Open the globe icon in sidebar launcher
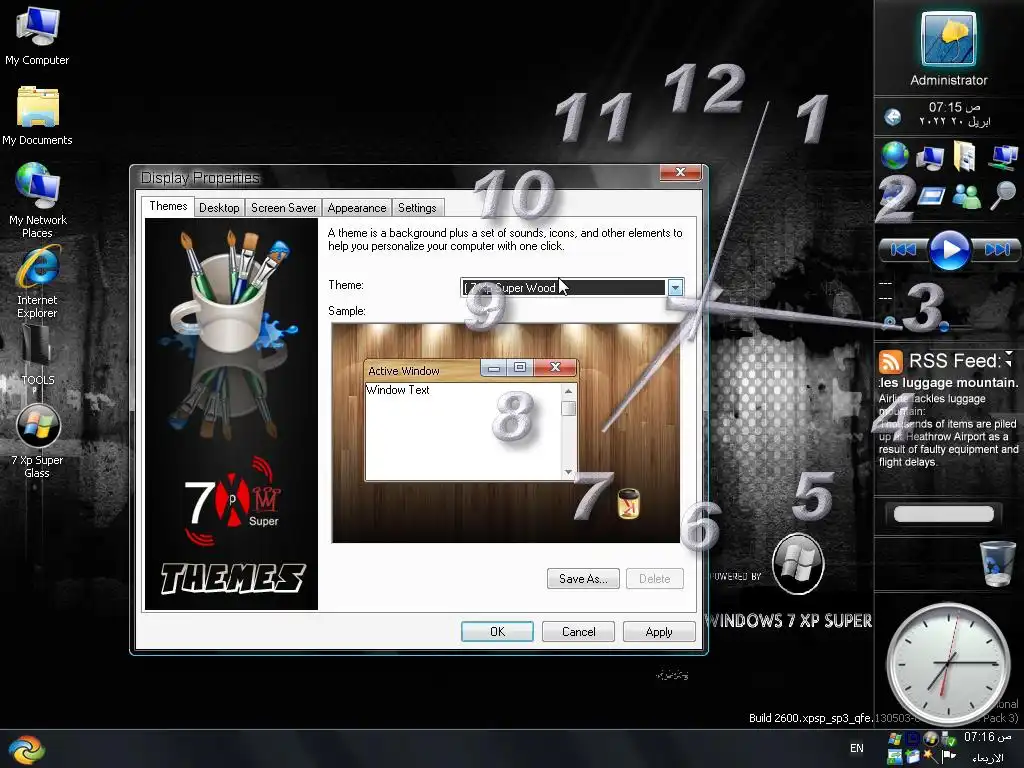1024x768 pixels. [x=895, y=155]
